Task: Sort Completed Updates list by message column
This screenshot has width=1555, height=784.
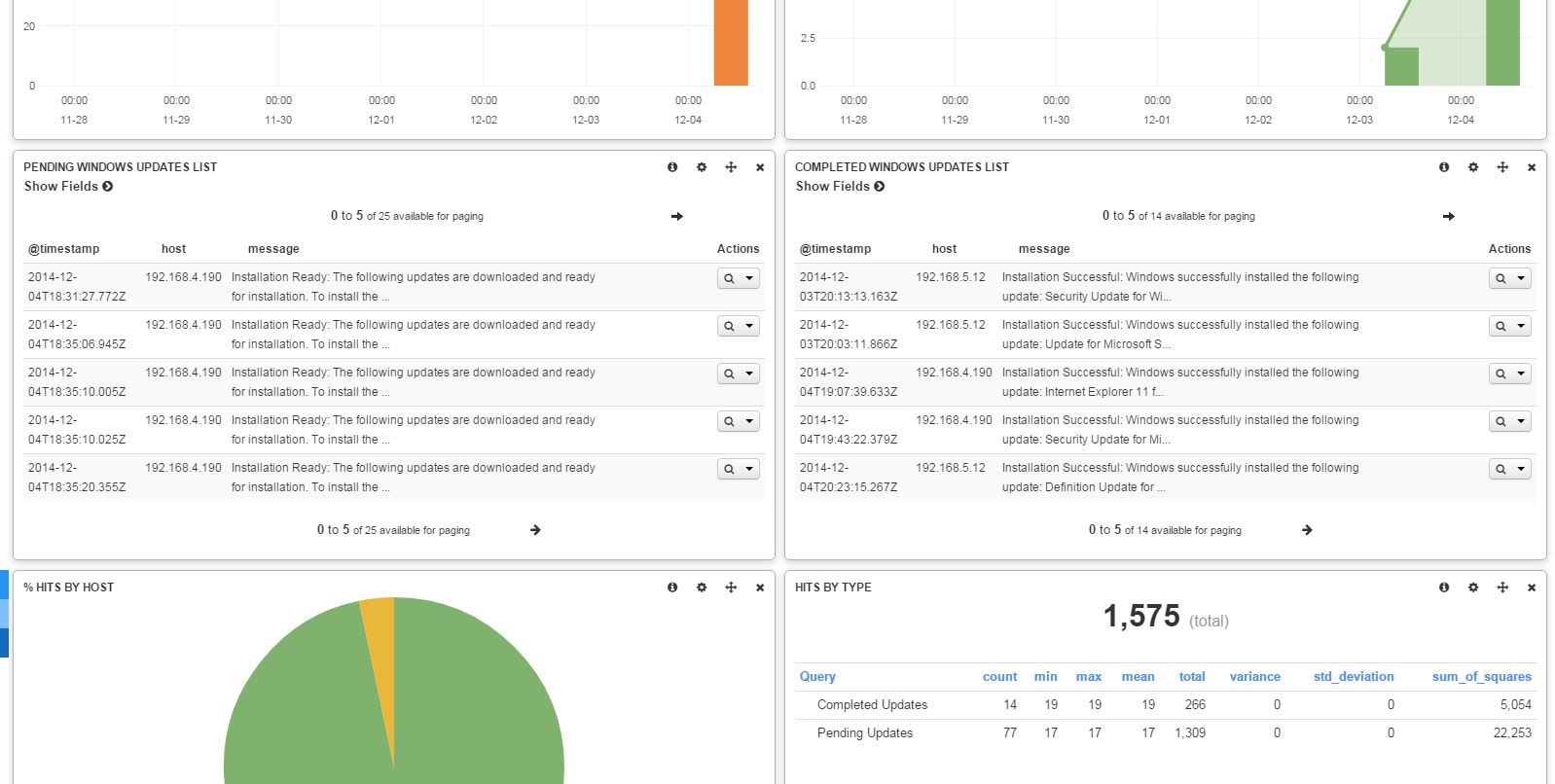Action: click(x=1044, y=249)
